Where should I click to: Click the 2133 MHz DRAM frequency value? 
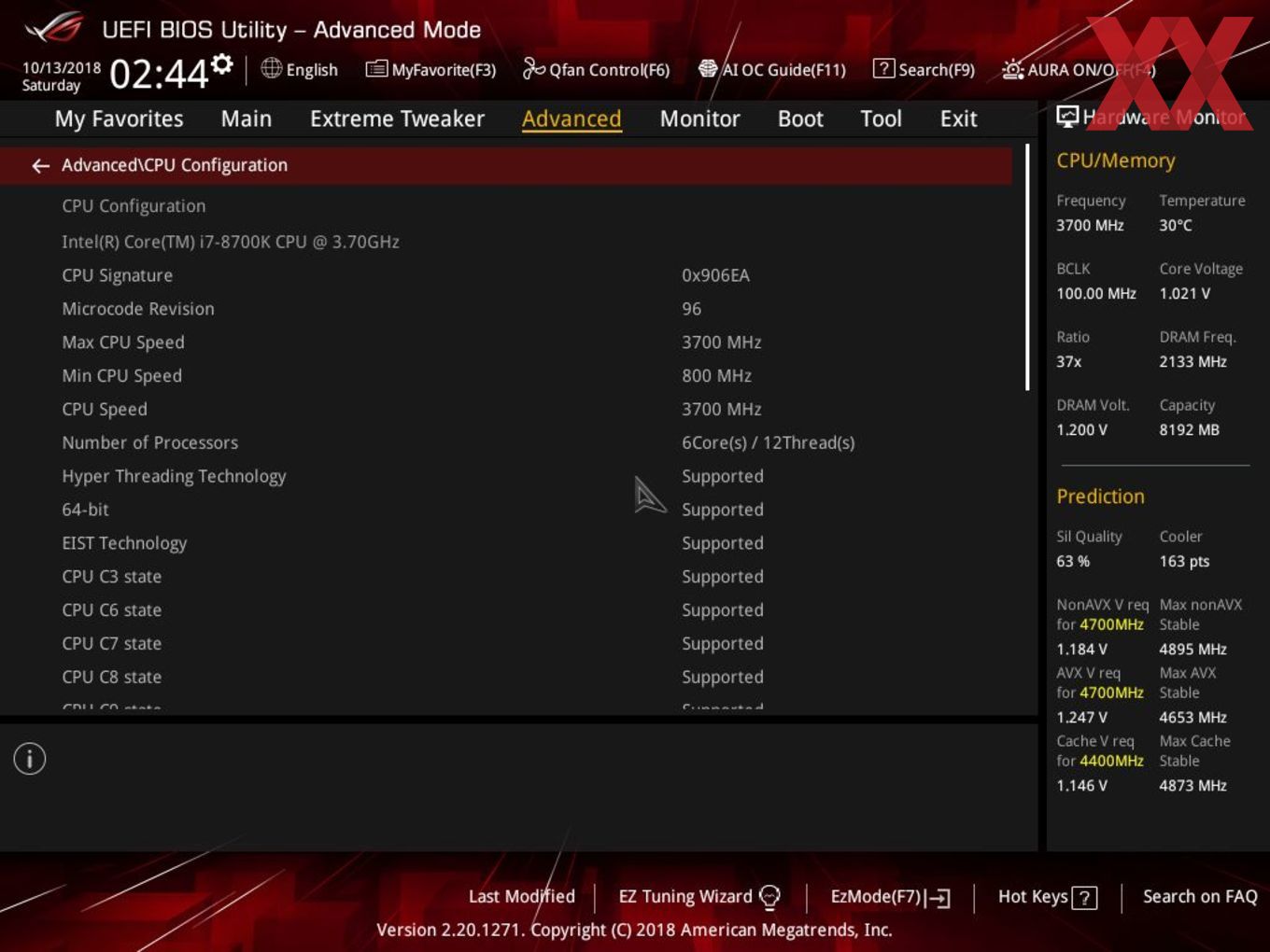pyautogui.click(x=1192, y=362)
